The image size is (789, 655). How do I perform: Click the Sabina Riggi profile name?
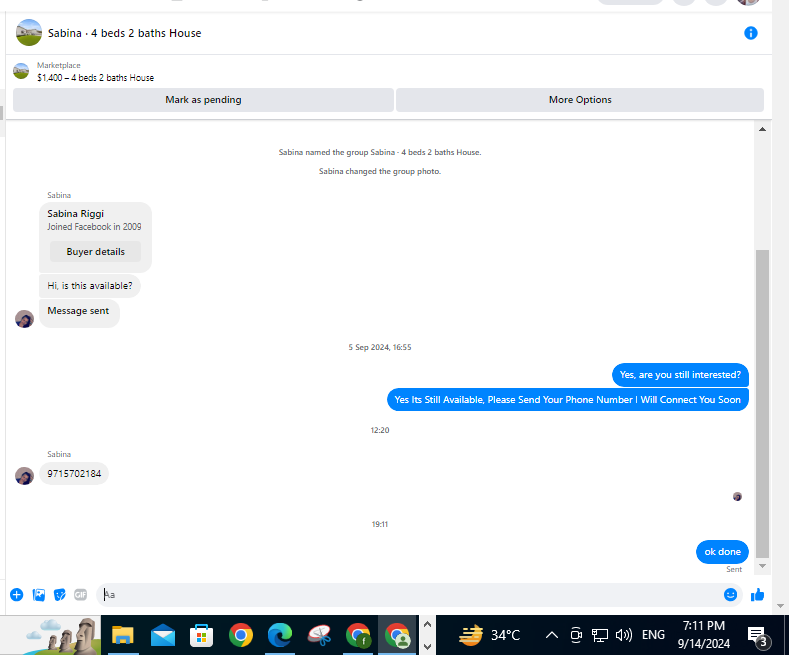(75, 213)
